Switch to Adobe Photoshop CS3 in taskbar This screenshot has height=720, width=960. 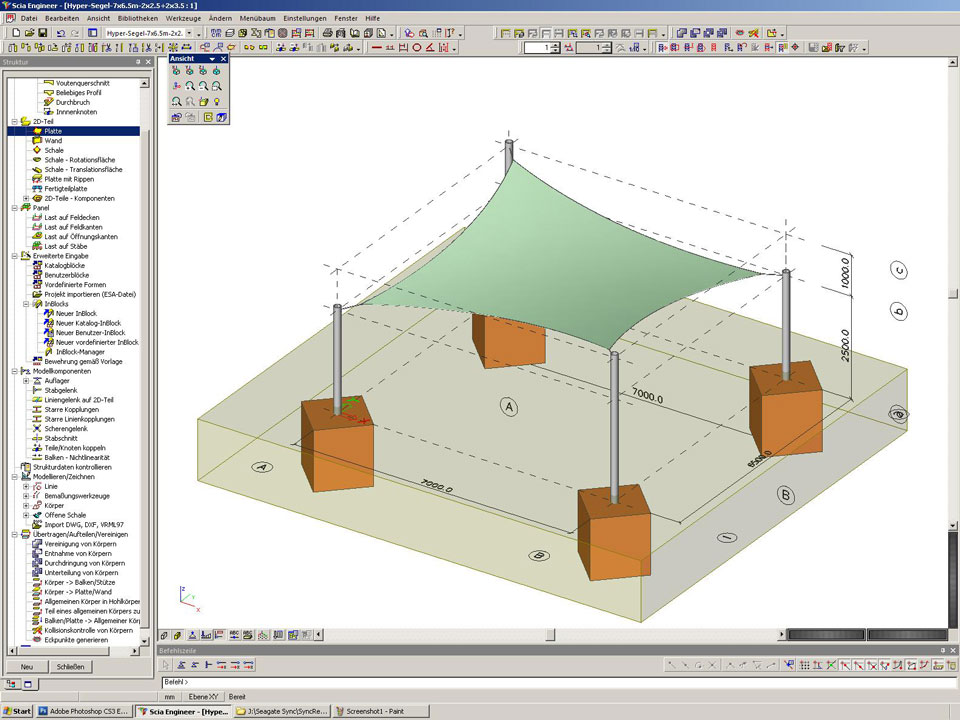point(84,712)
